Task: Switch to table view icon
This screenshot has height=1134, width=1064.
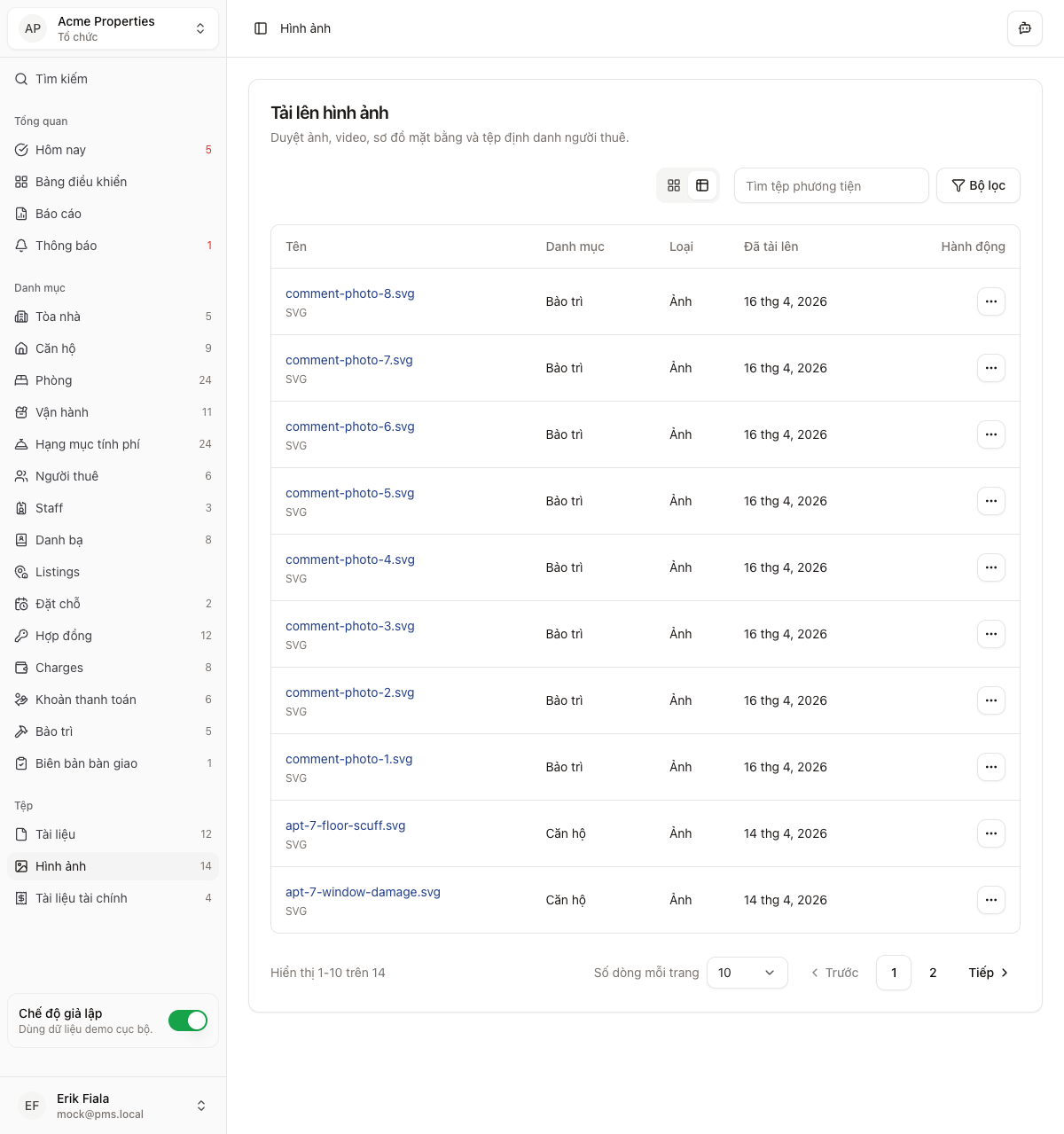Action: pos(702,185)
